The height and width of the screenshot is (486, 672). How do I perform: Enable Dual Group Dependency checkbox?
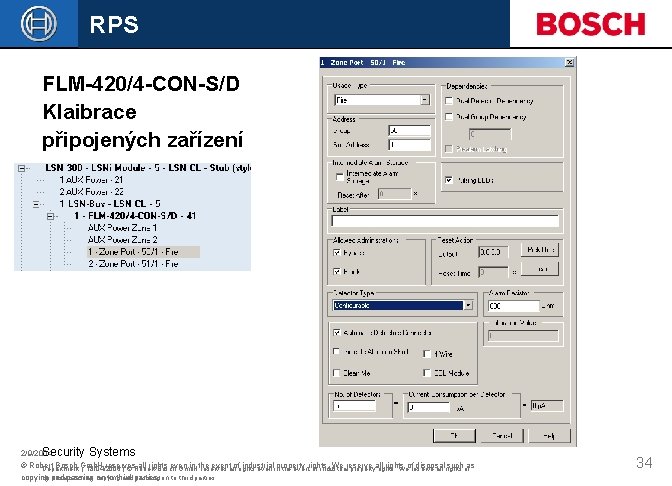point(449,117)
